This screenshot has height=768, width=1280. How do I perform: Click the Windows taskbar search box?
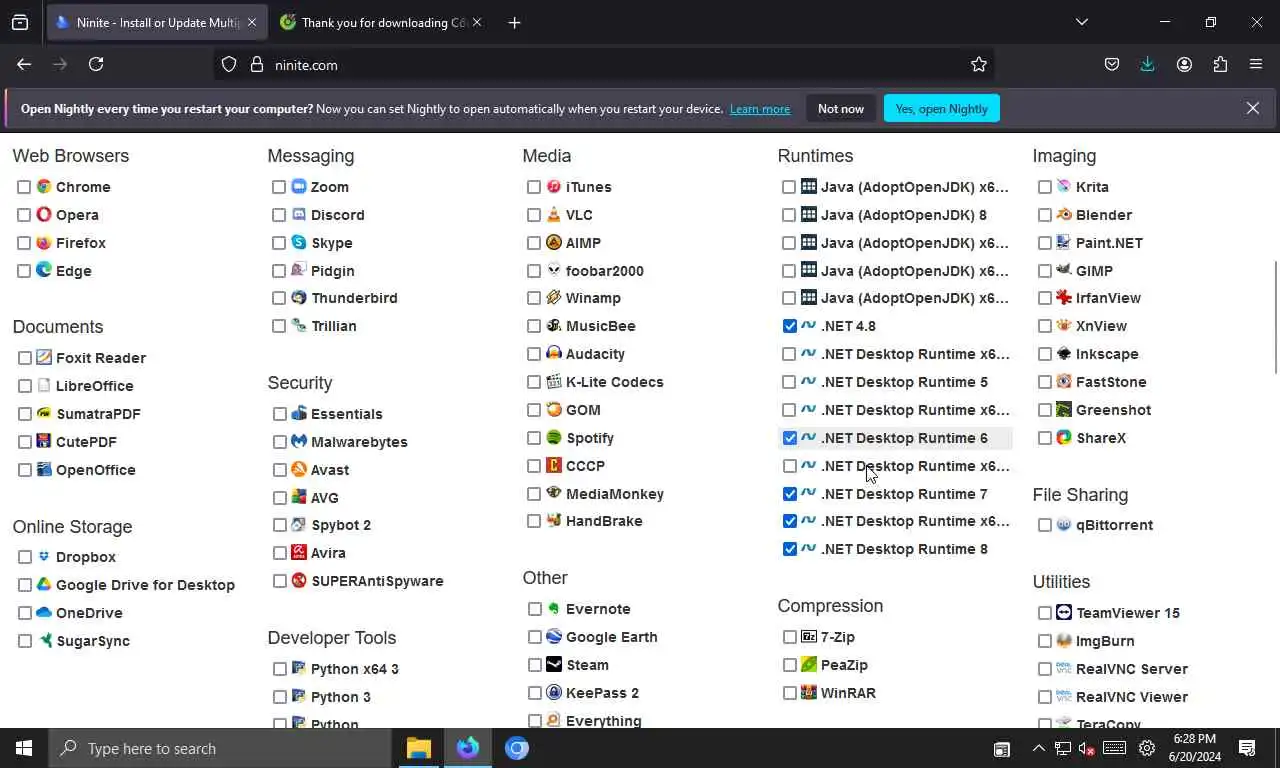[220, 748]
